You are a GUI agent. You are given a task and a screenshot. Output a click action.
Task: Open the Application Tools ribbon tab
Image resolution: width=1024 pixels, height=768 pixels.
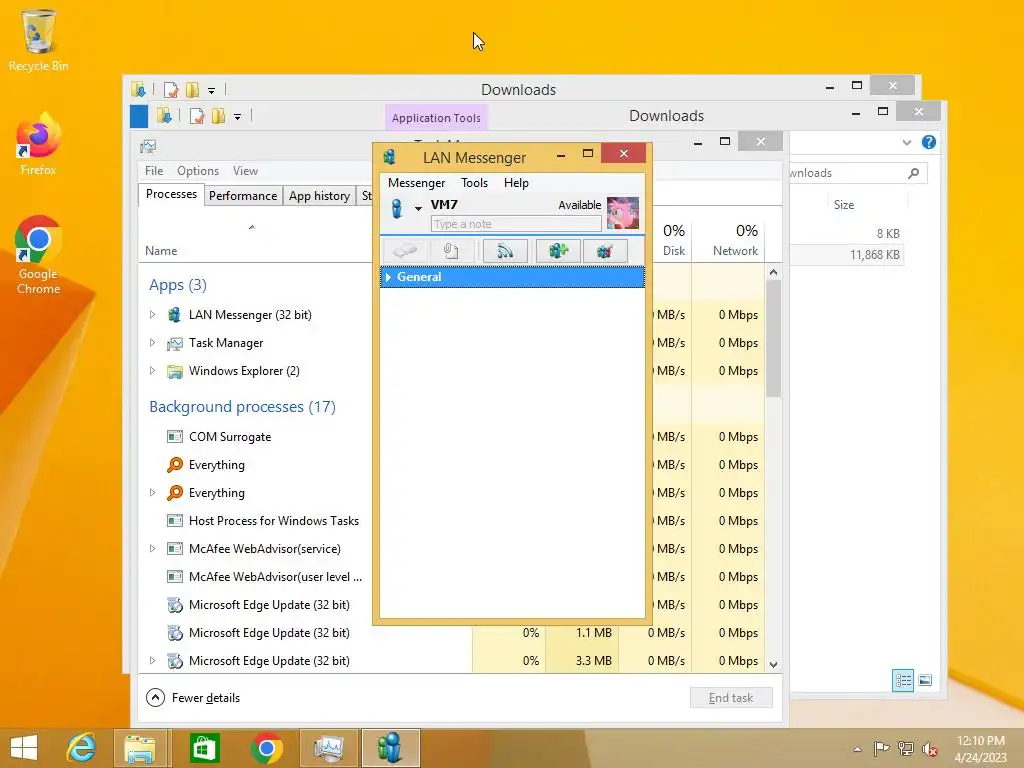point(436,118)
